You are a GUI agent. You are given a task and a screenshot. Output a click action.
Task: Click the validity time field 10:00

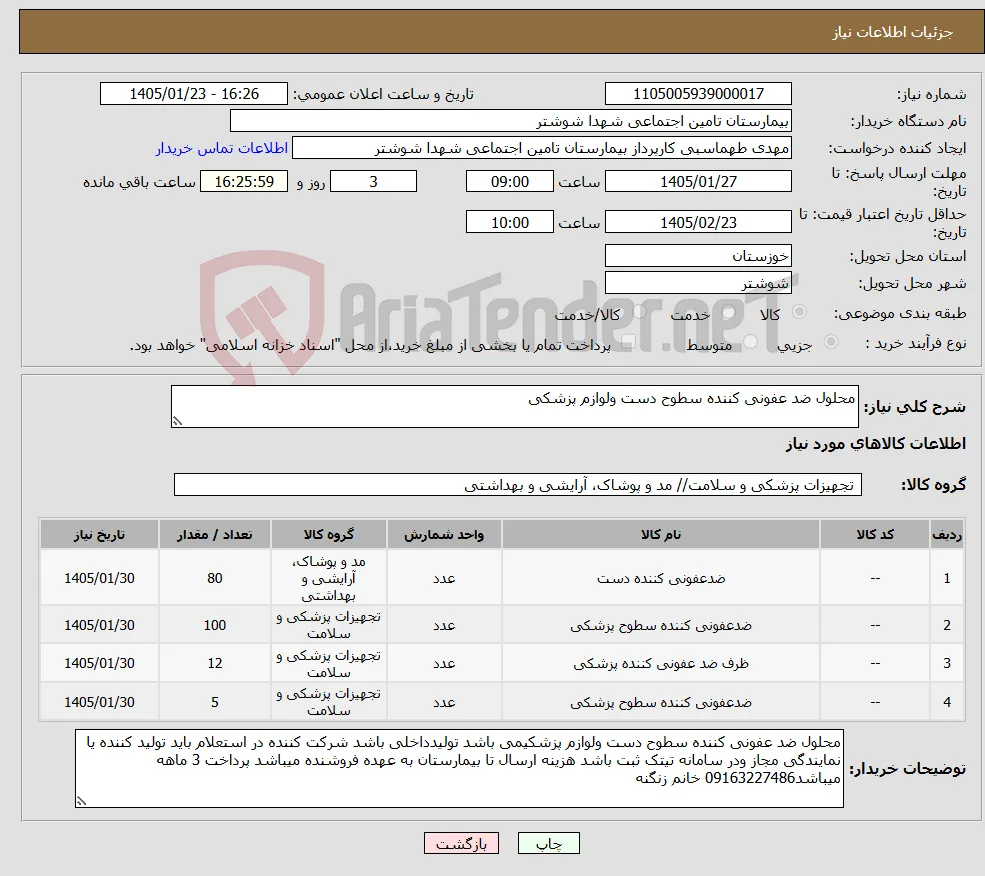[509, 222]
